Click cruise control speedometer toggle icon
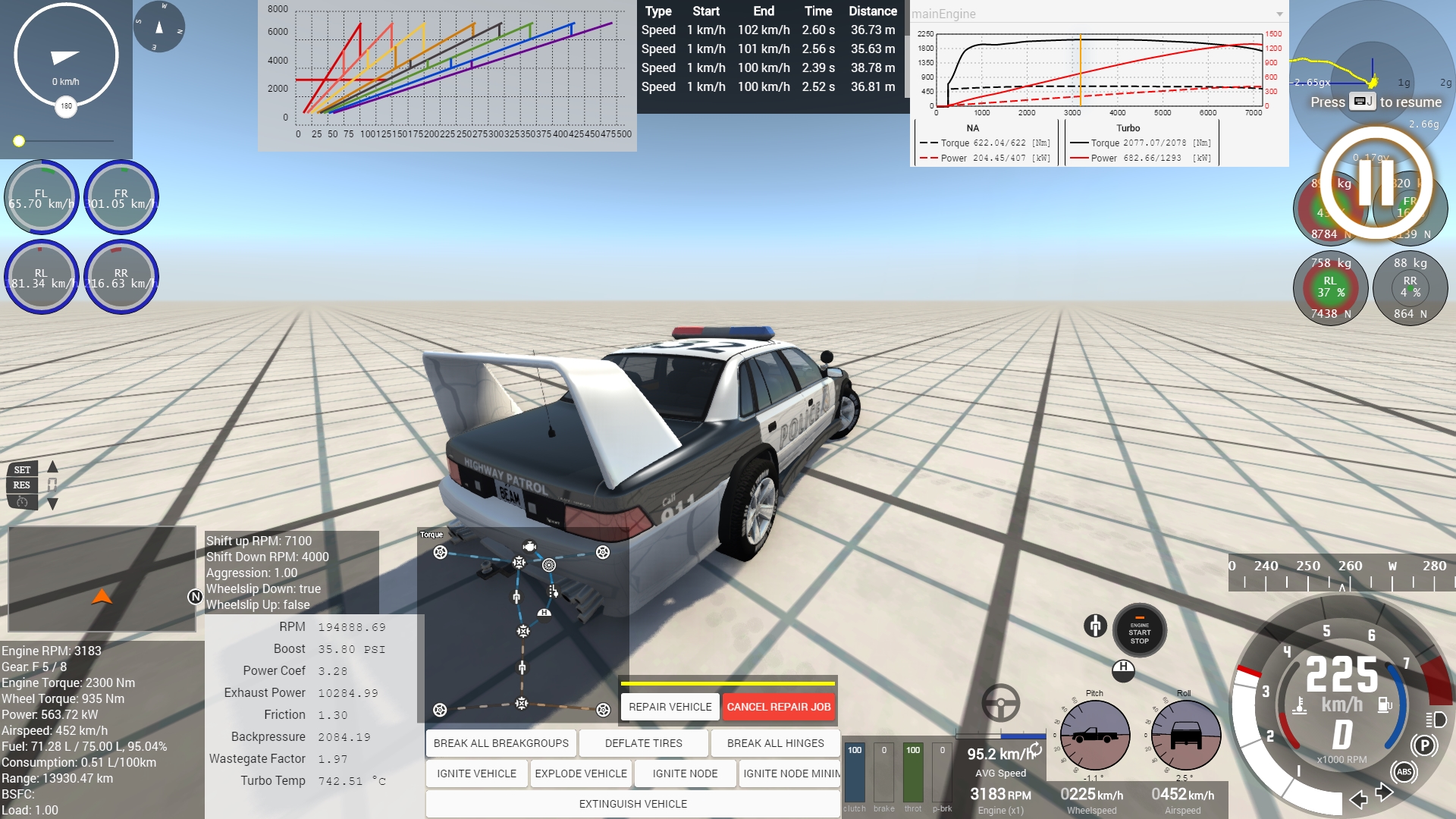 [22, 502]
